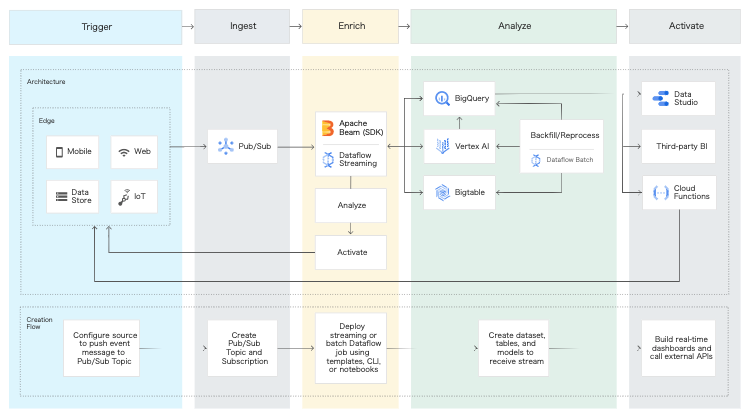The width and height of the screenshot is (749, 418).
Task: Click the Dataflow Streaming text
Action: [x=358, y=160]
